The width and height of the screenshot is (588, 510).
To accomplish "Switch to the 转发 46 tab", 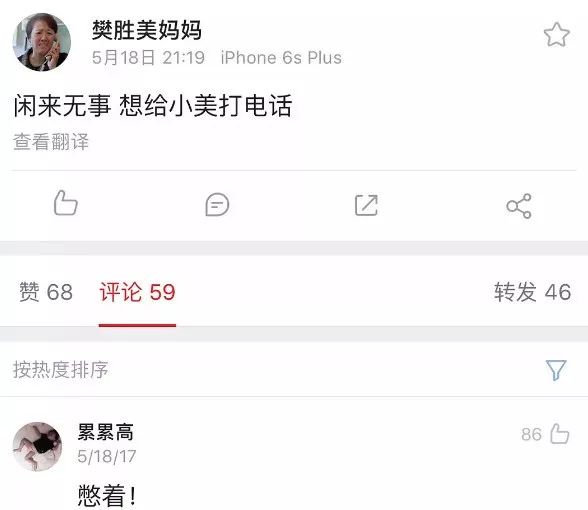I will (532, 292).
